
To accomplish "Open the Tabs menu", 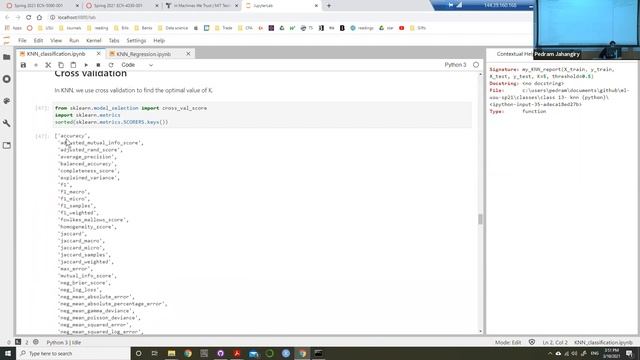I will [x=114, y=40].
